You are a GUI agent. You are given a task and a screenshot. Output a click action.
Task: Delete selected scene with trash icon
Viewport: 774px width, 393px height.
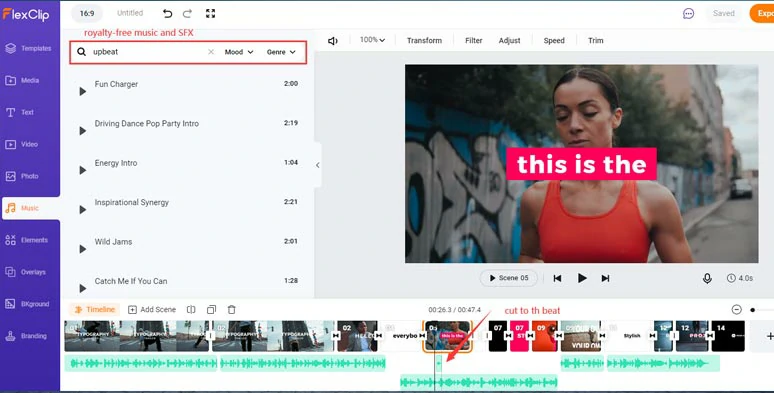pos(232,310)
